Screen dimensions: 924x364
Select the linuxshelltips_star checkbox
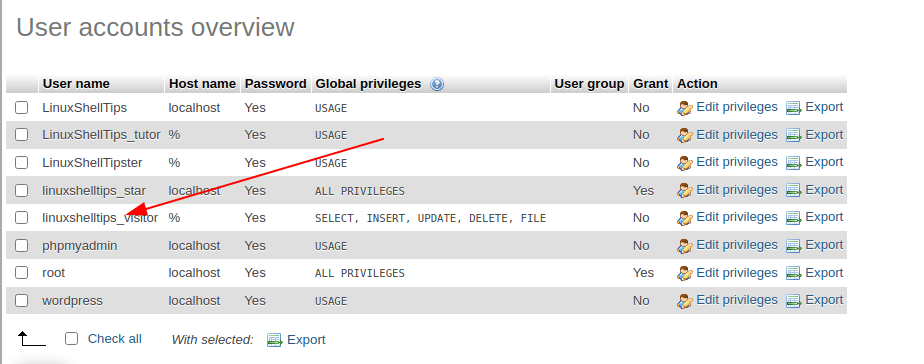tap(22, 190)
